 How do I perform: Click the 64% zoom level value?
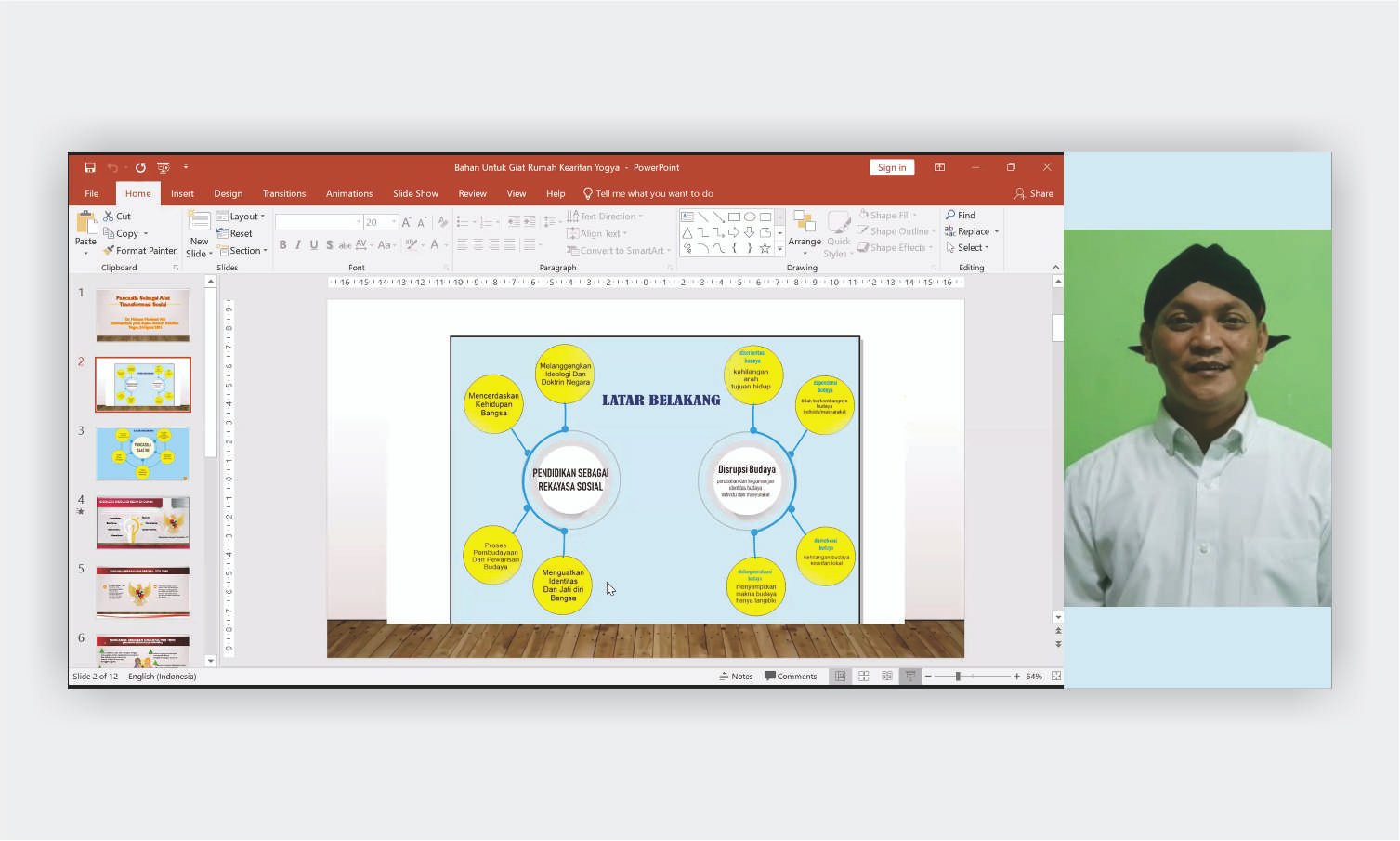point(1034,676)
